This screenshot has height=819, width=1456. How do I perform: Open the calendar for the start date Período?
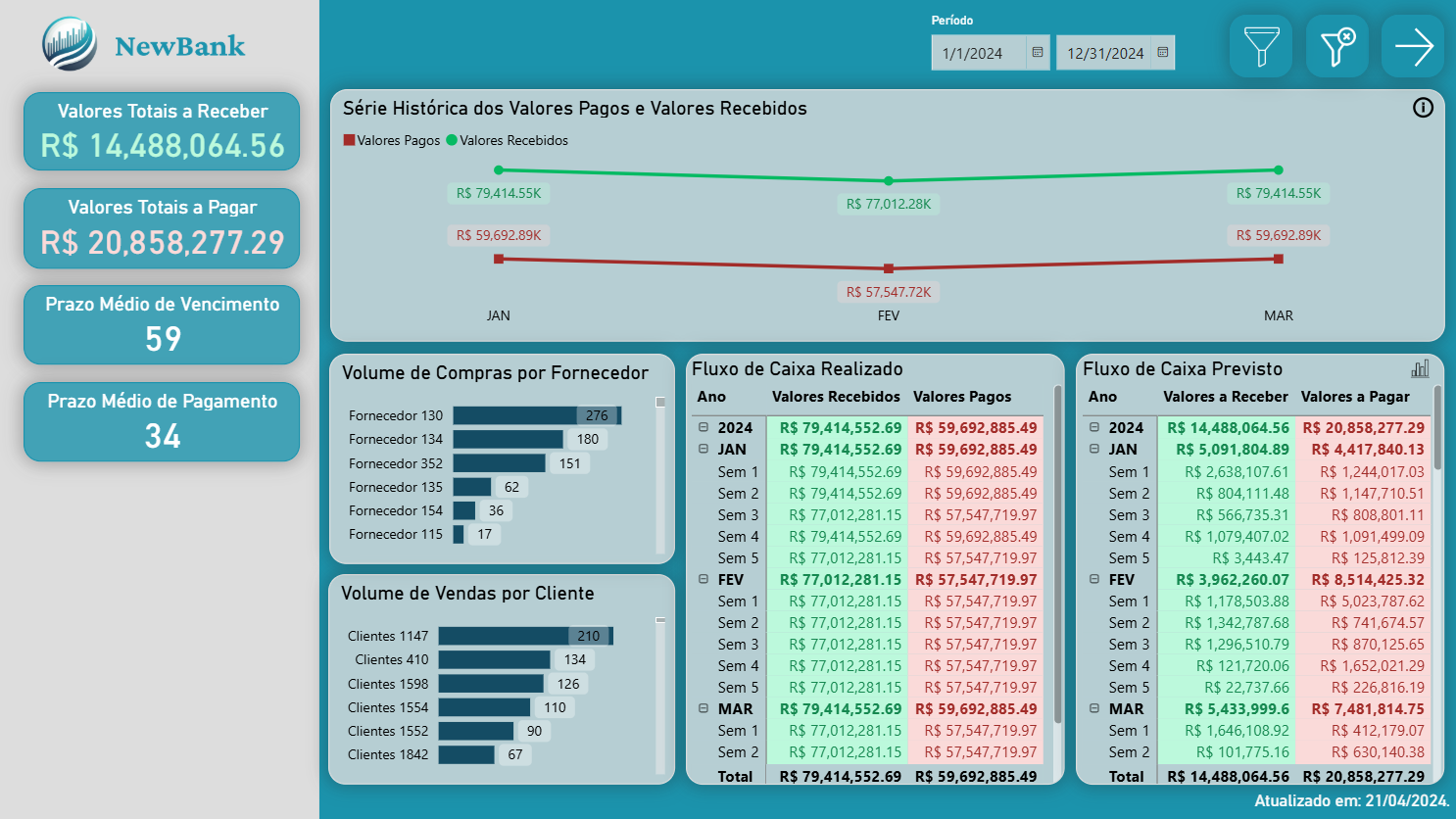pos(1039,52)
